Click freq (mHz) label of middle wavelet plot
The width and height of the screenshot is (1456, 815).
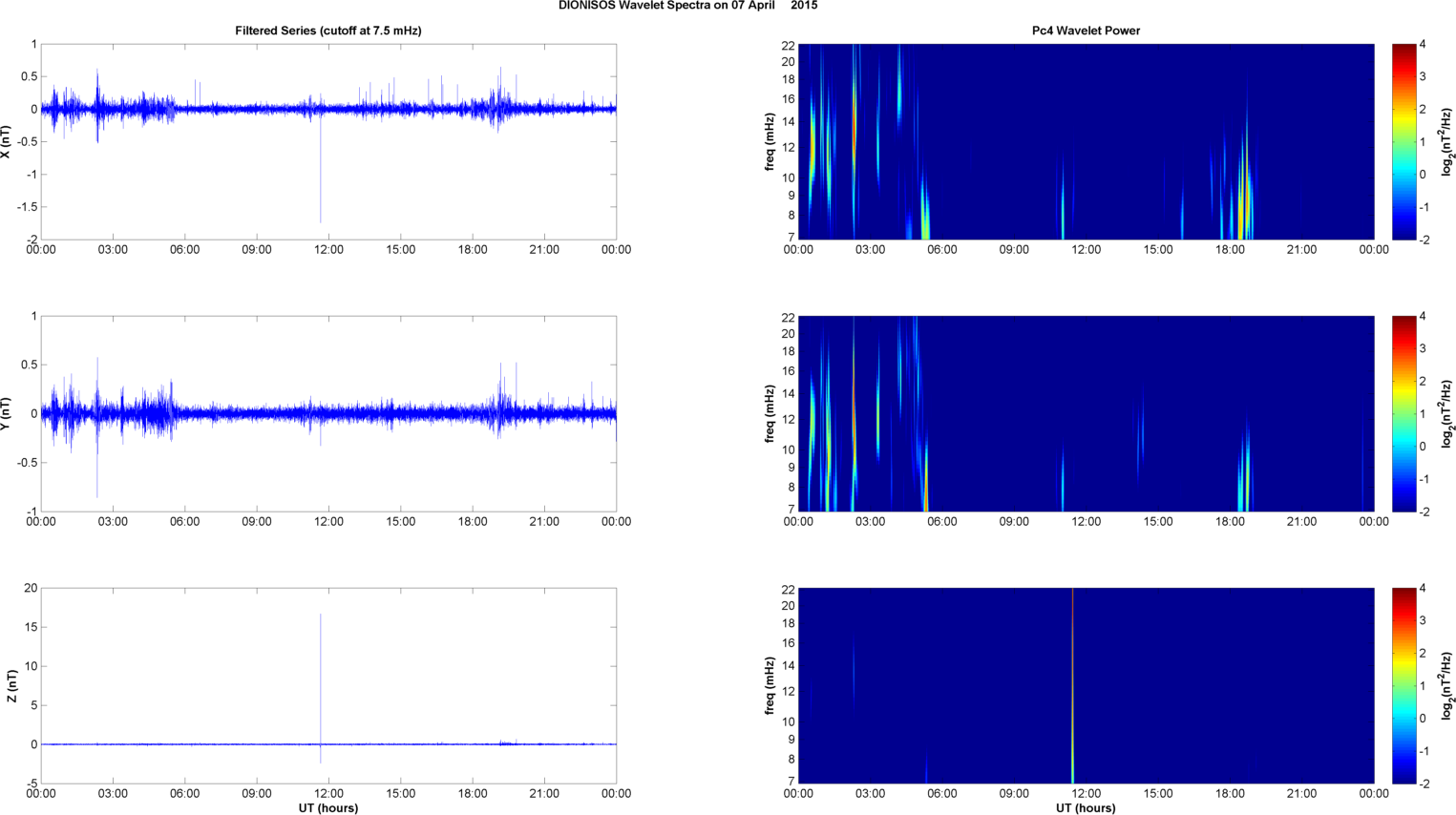[x=770, y=413]
